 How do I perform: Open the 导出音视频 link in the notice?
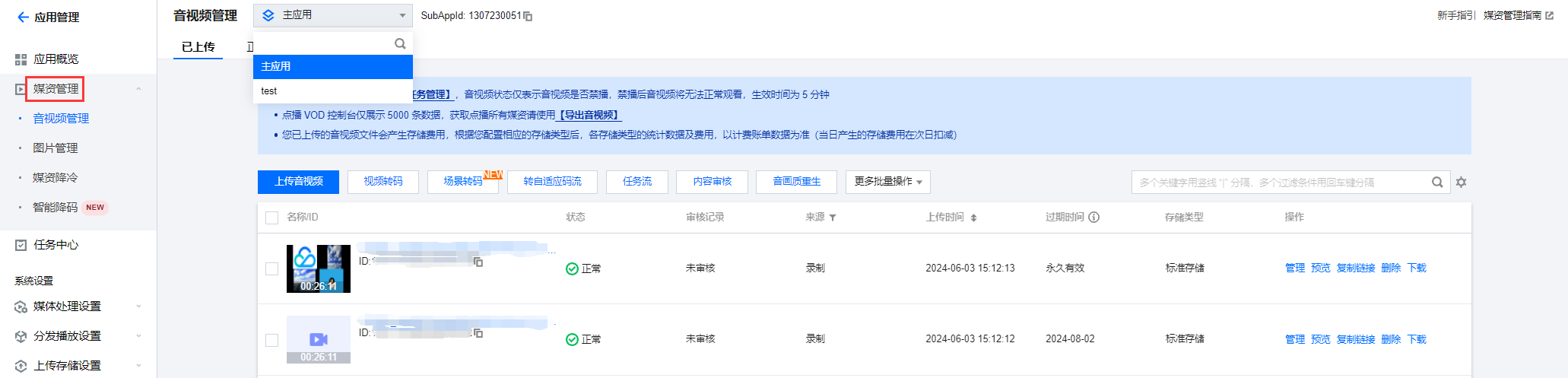590,116
